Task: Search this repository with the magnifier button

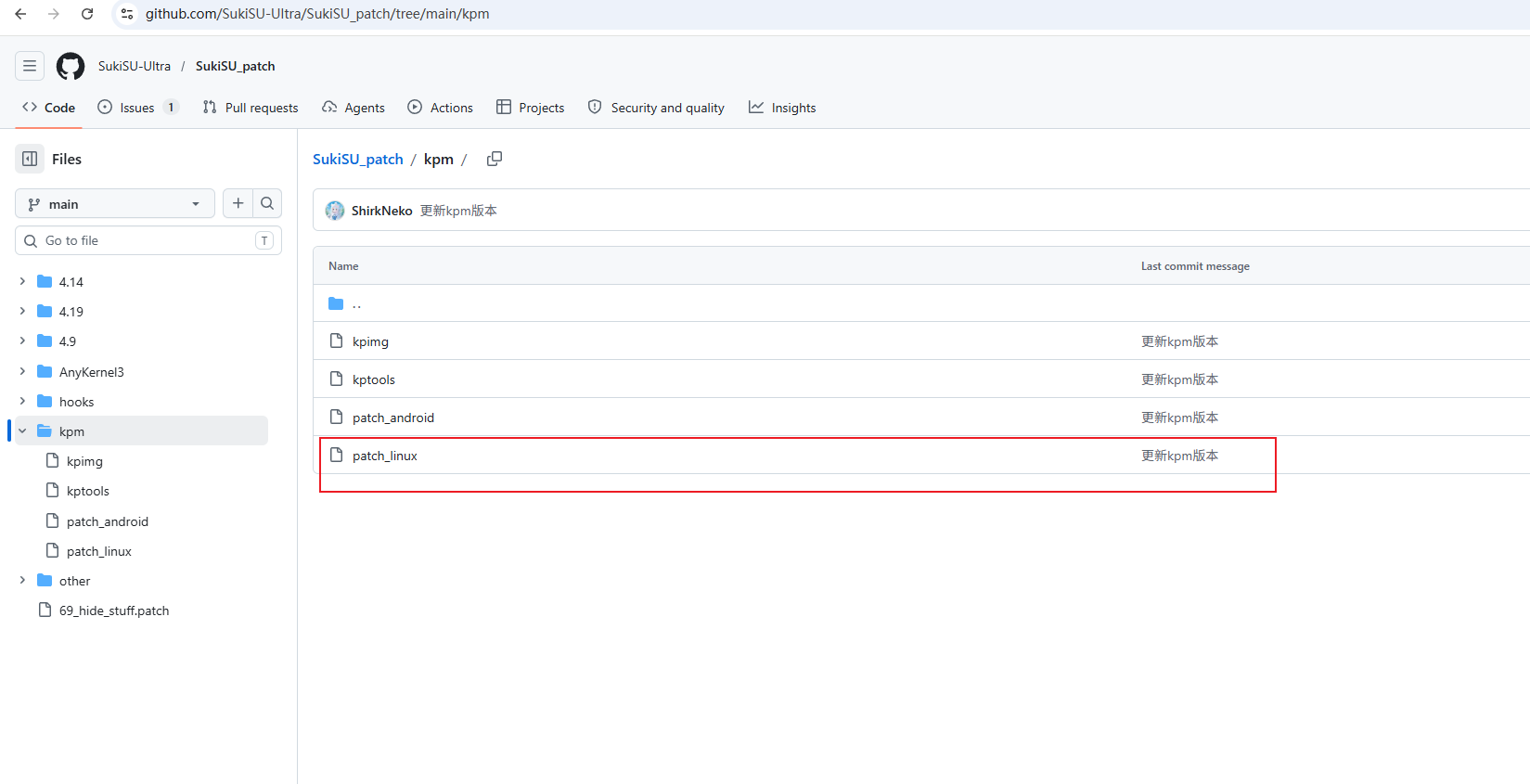Action: tap(267, 203)
